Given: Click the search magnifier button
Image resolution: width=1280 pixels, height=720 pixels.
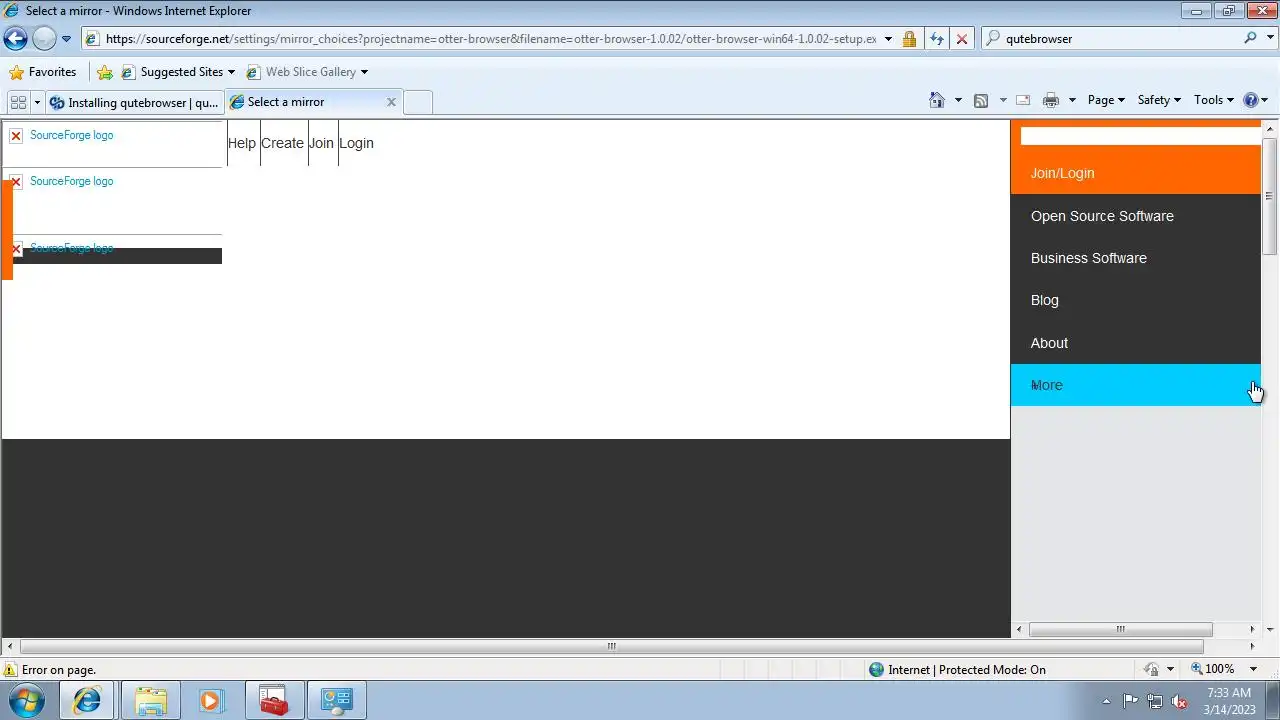Looking at the screenshot, I should point(1249,38).
